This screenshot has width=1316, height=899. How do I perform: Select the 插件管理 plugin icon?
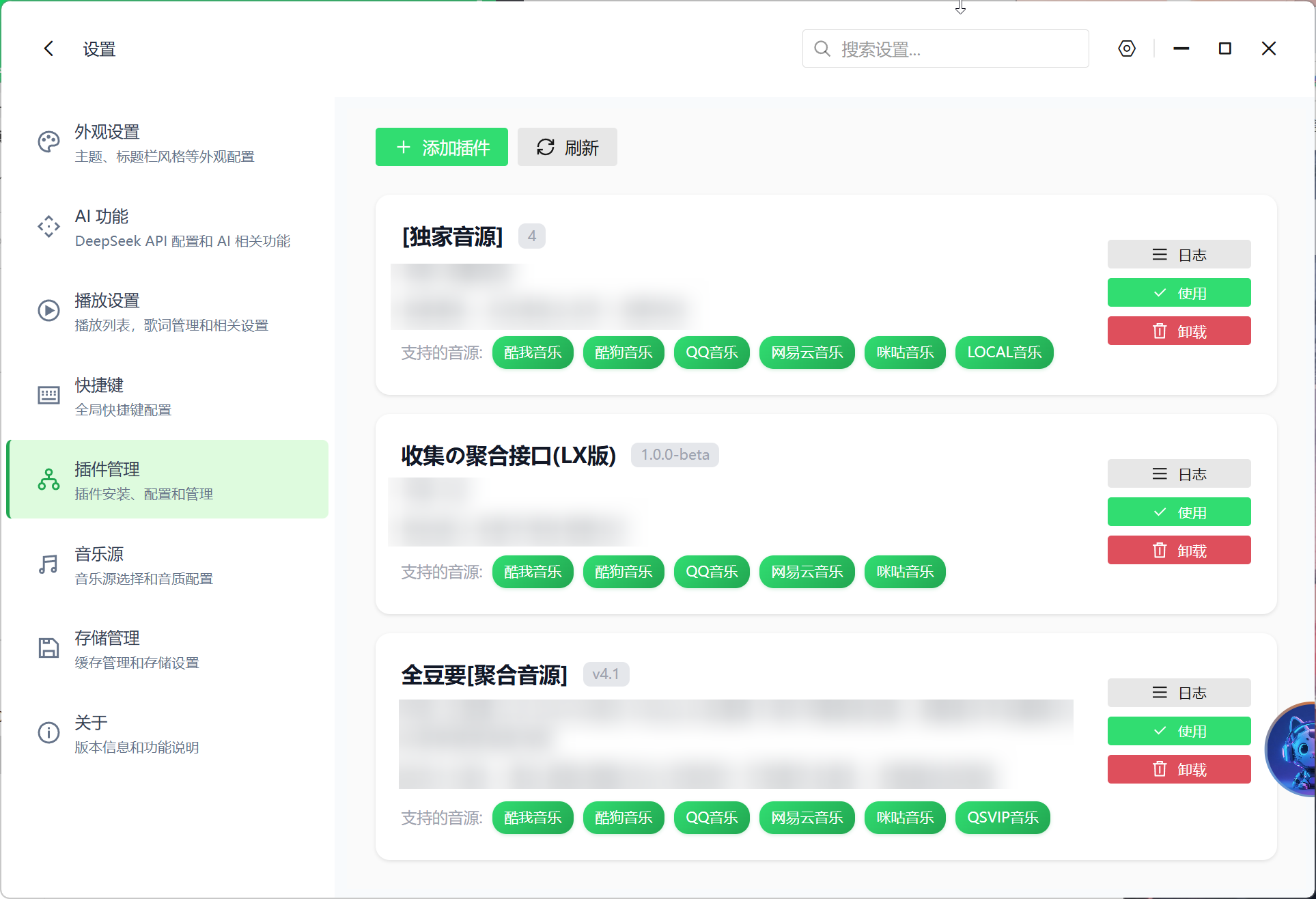point(48,479)
